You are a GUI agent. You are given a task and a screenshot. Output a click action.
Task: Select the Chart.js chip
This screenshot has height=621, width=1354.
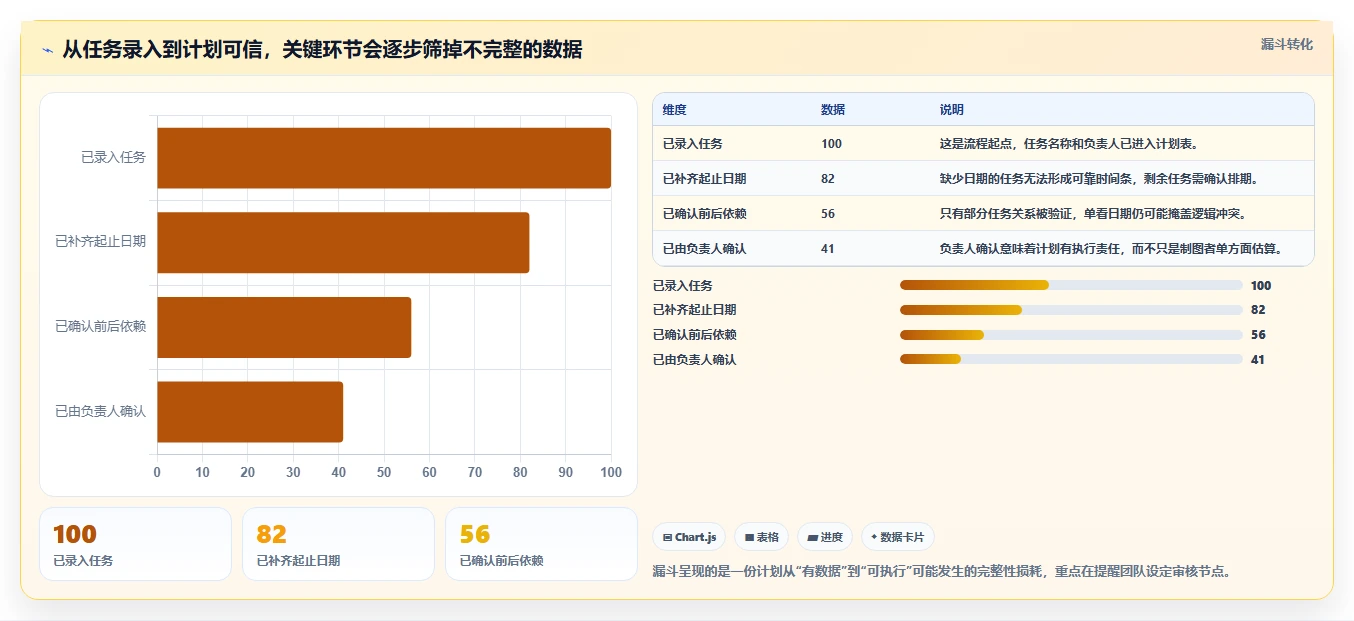pyautogui.click(x=690, y=537)
